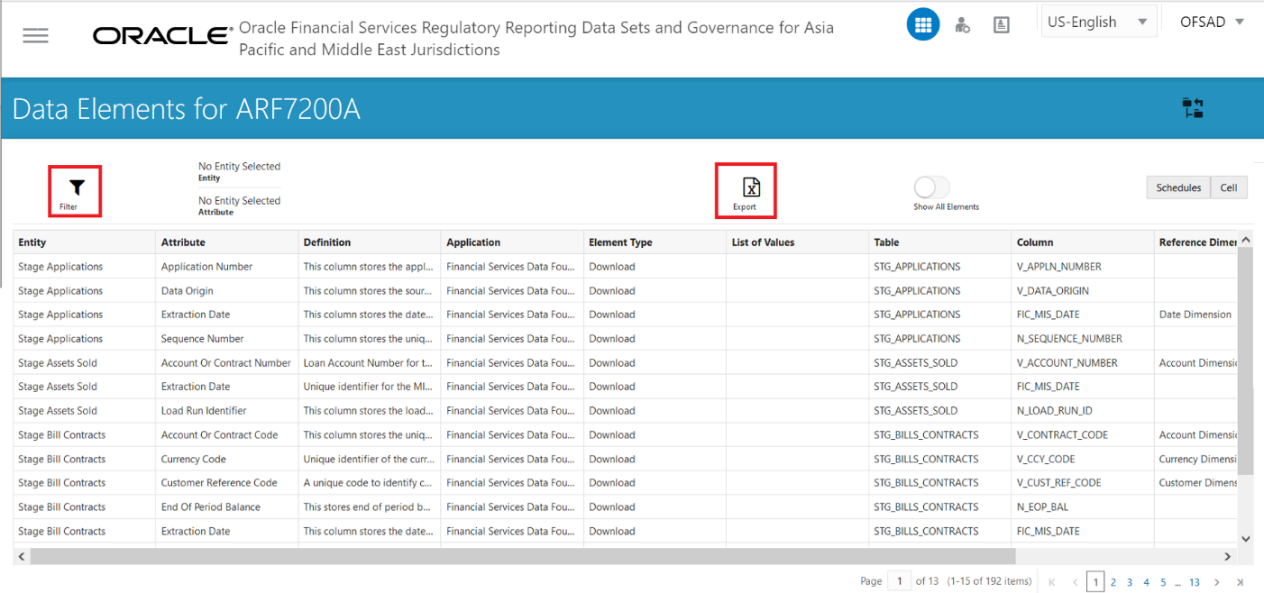
Task: Switch to the Cell view
Action: point(1229,188)
